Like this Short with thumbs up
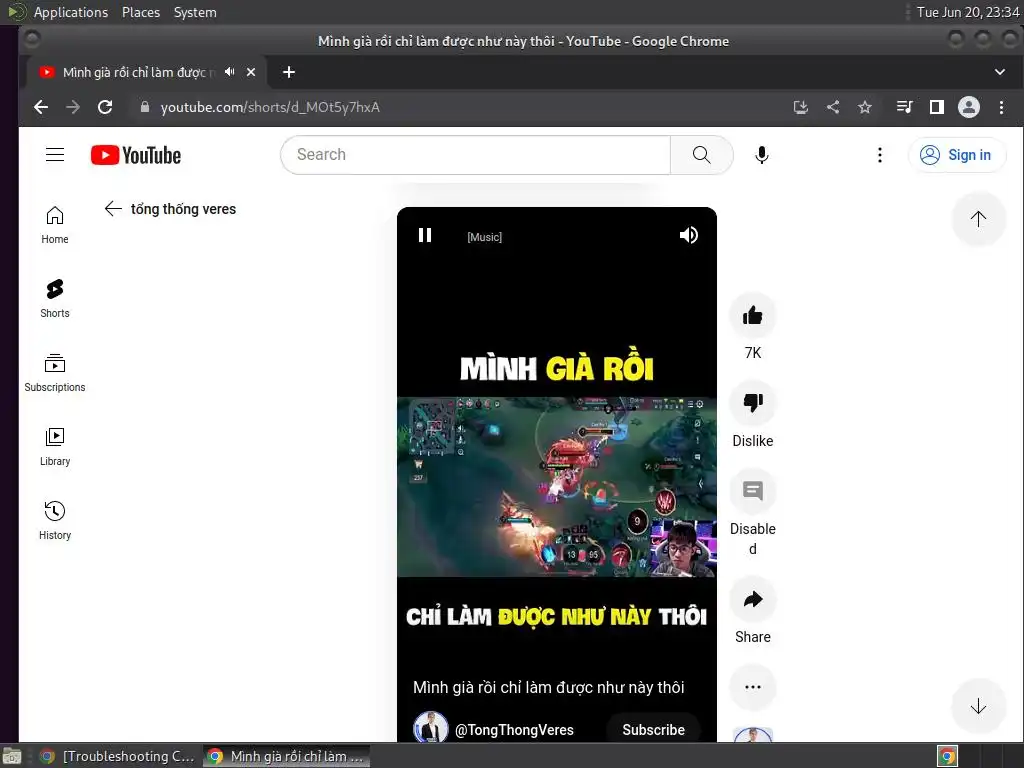 point(752,316)
